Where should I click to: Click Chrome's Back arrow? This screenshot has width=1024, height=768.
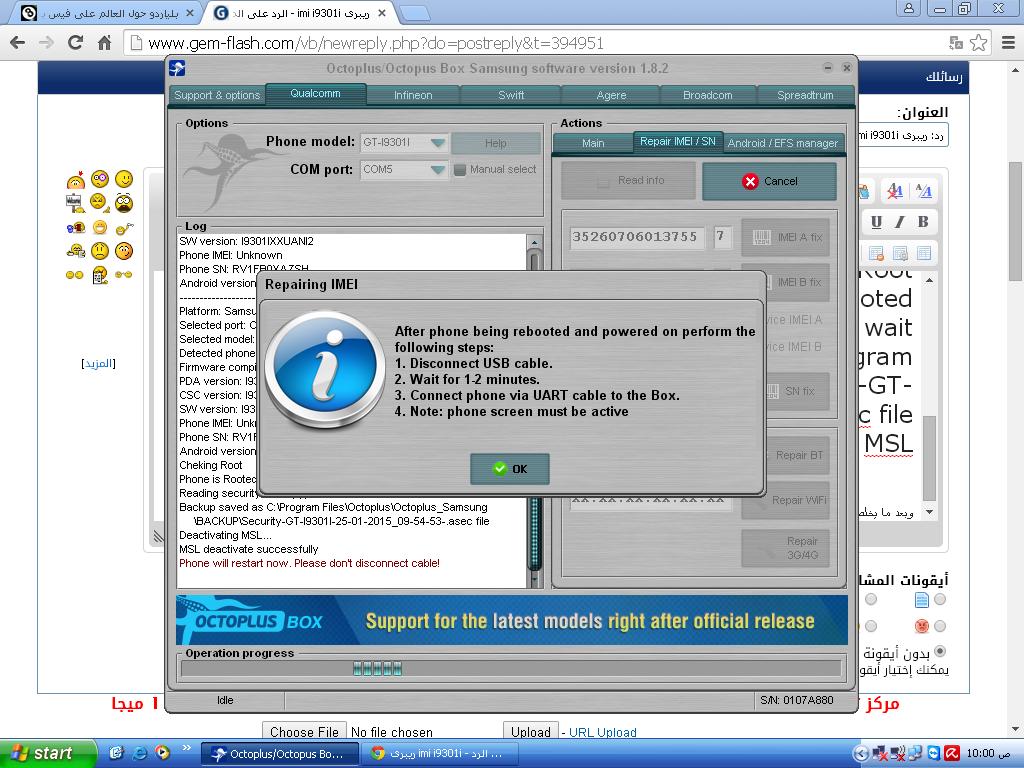point(18,43)
